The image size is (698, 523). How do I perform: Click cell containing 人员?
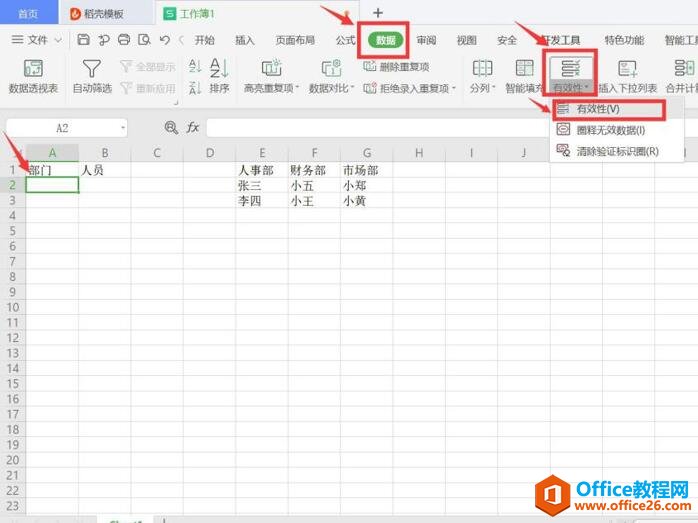(105, 170)
